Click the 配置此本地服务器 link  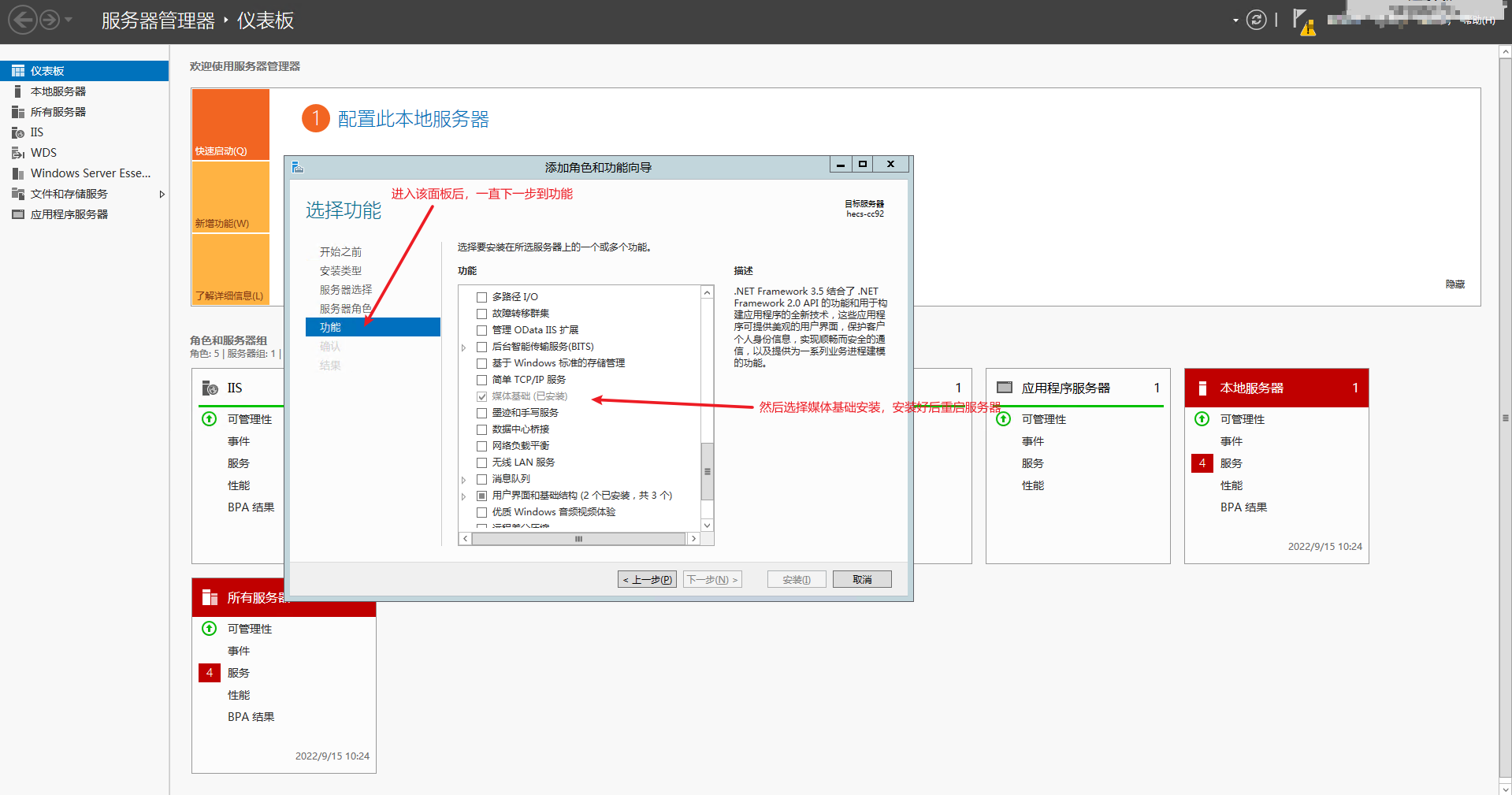[413, 119]
